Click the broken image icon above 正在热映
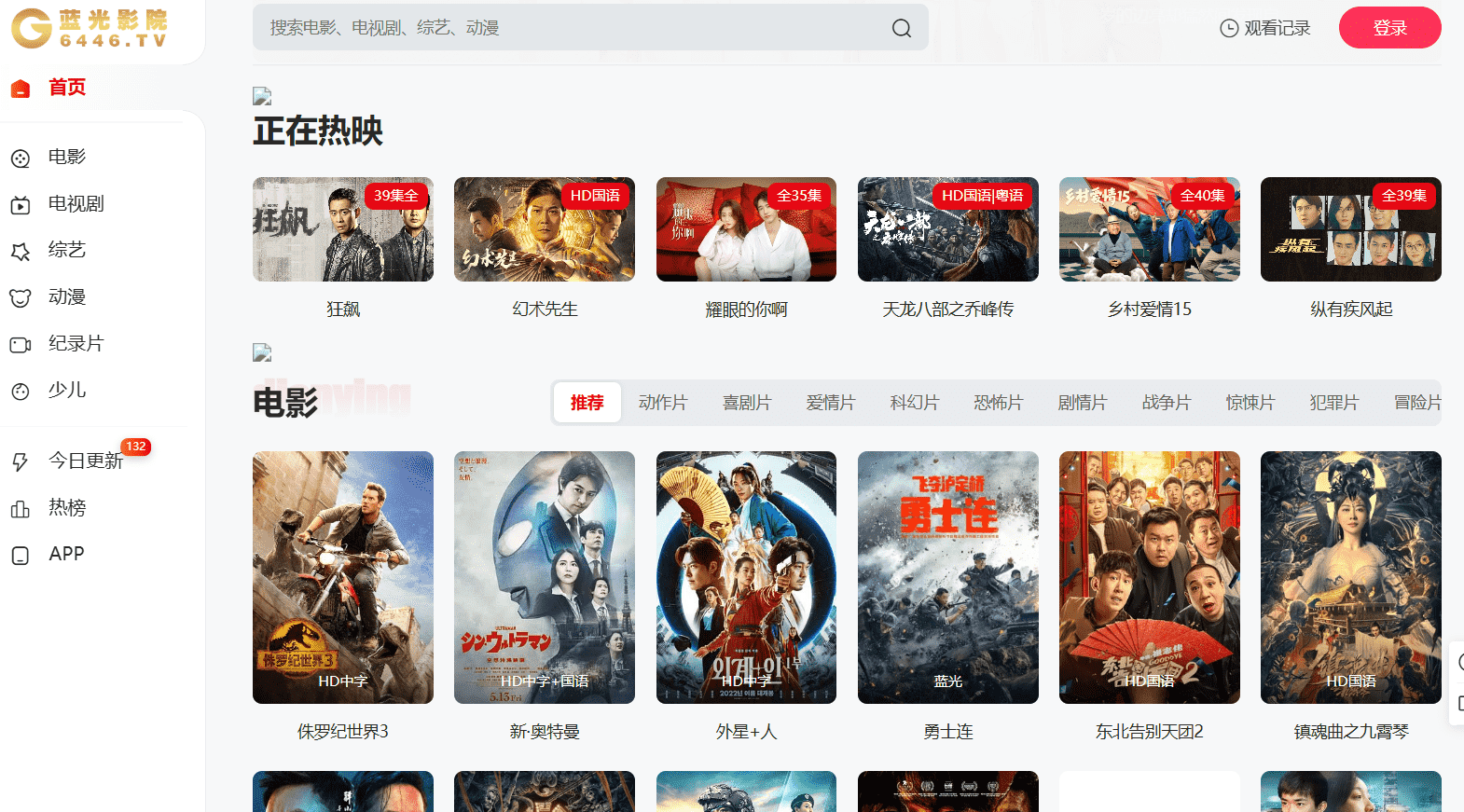Image resolution: width=1464 pixels, height=812 pixels. 262,96
